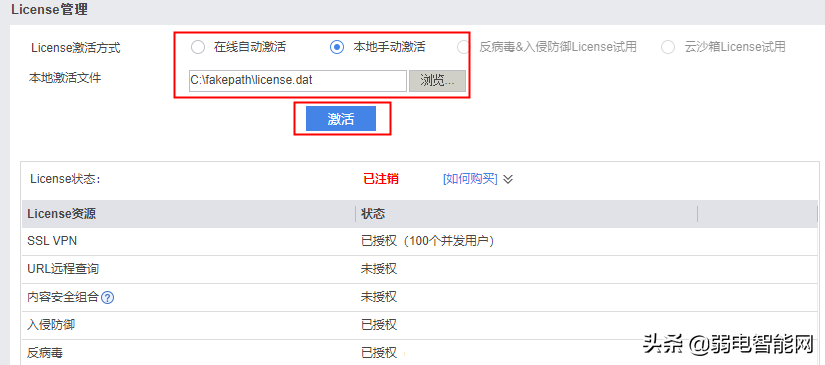
Task: Click the blue 激活 button
Action: [341, 119]
